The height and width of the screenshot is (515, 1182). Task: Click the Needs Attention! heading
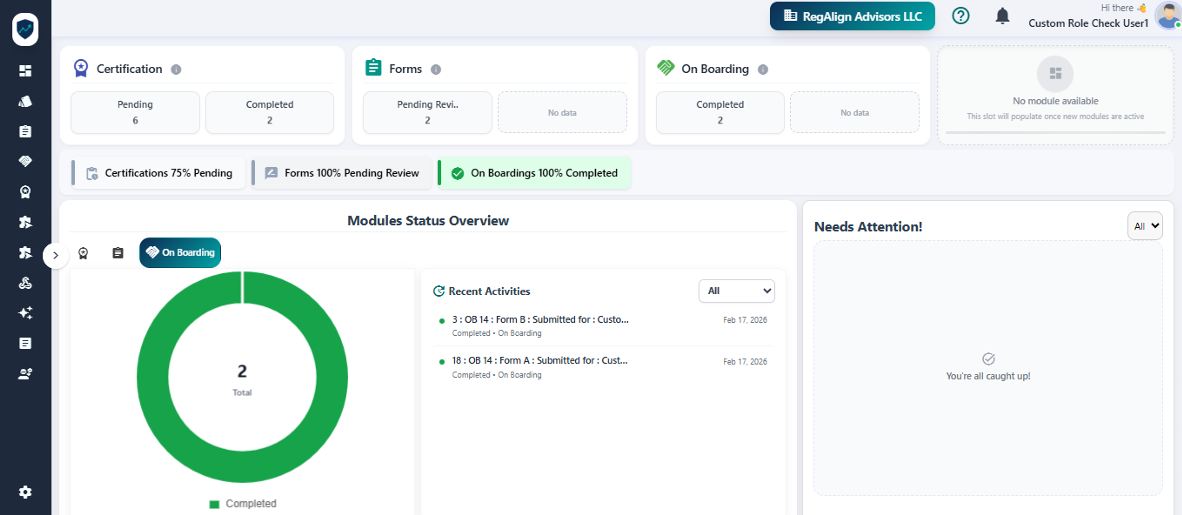click(868, 226)
